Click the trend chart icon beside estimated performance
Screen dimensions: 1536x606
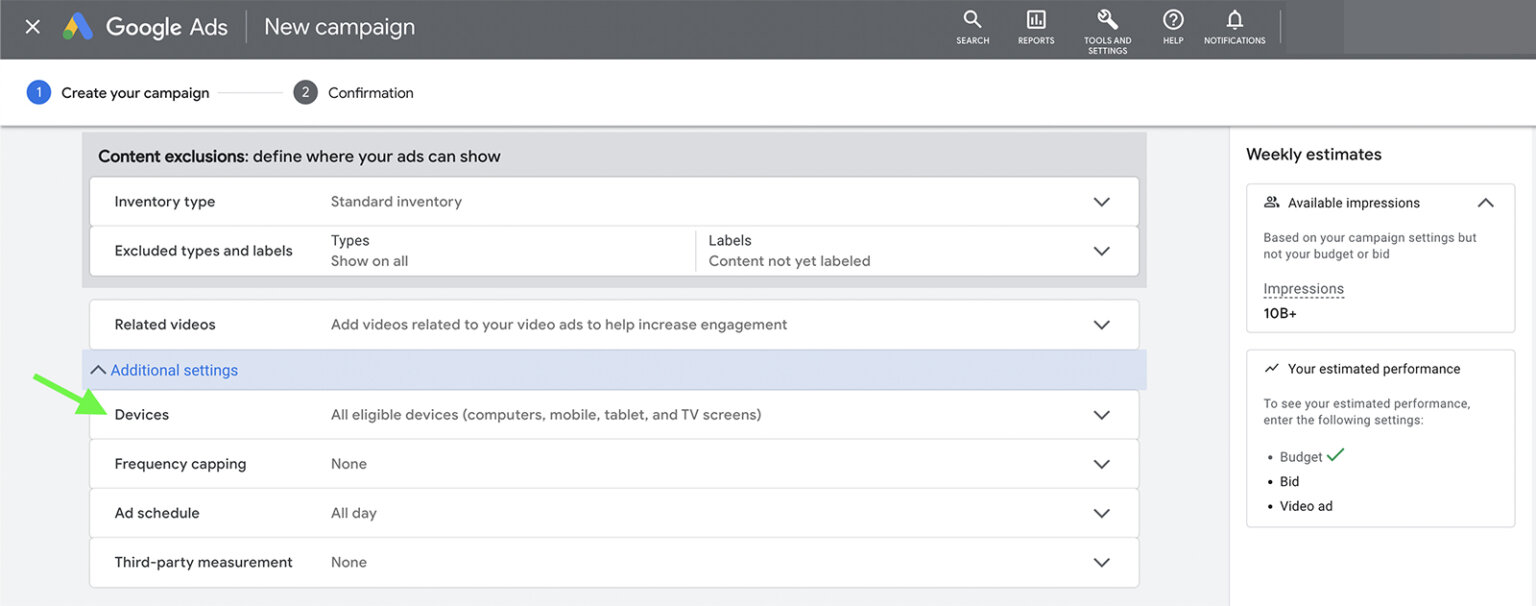1271,368
